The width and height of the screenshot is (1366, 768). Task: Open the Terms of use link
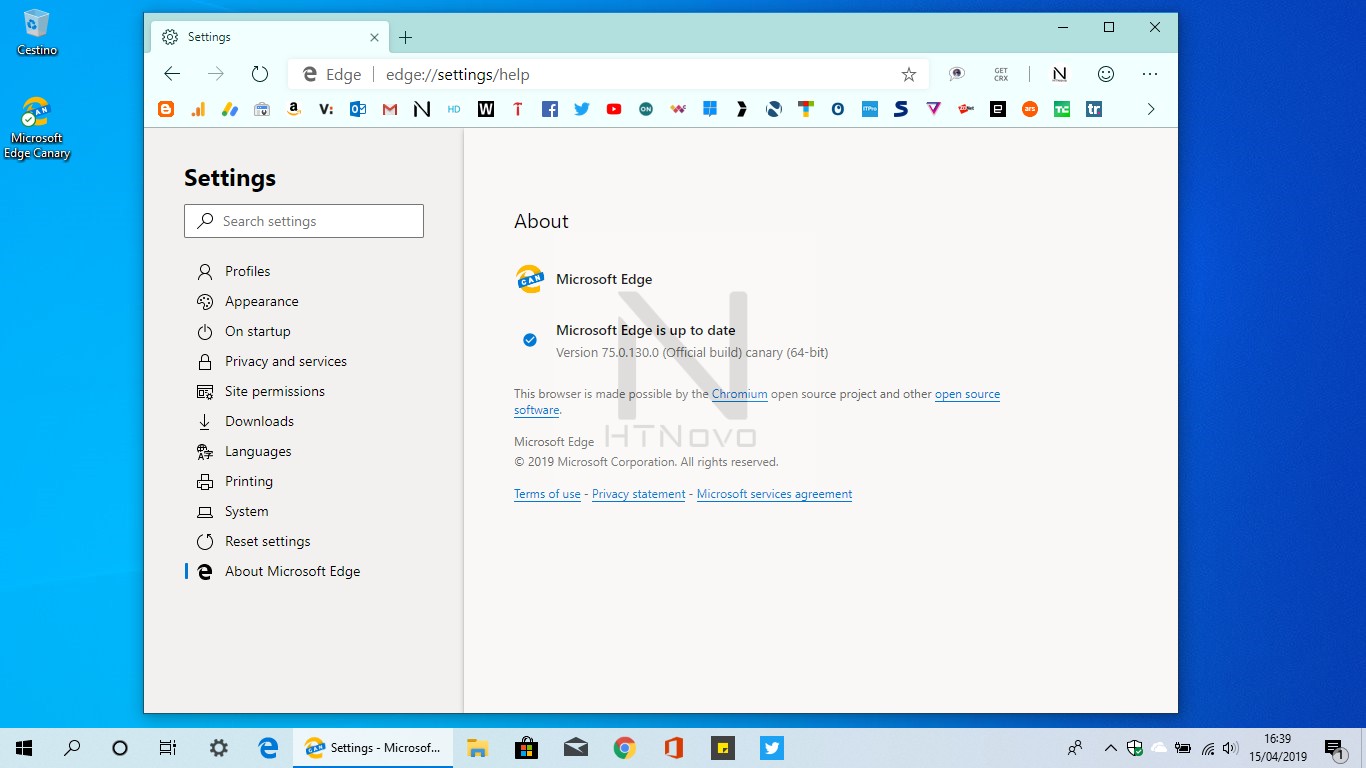(547, 493)
